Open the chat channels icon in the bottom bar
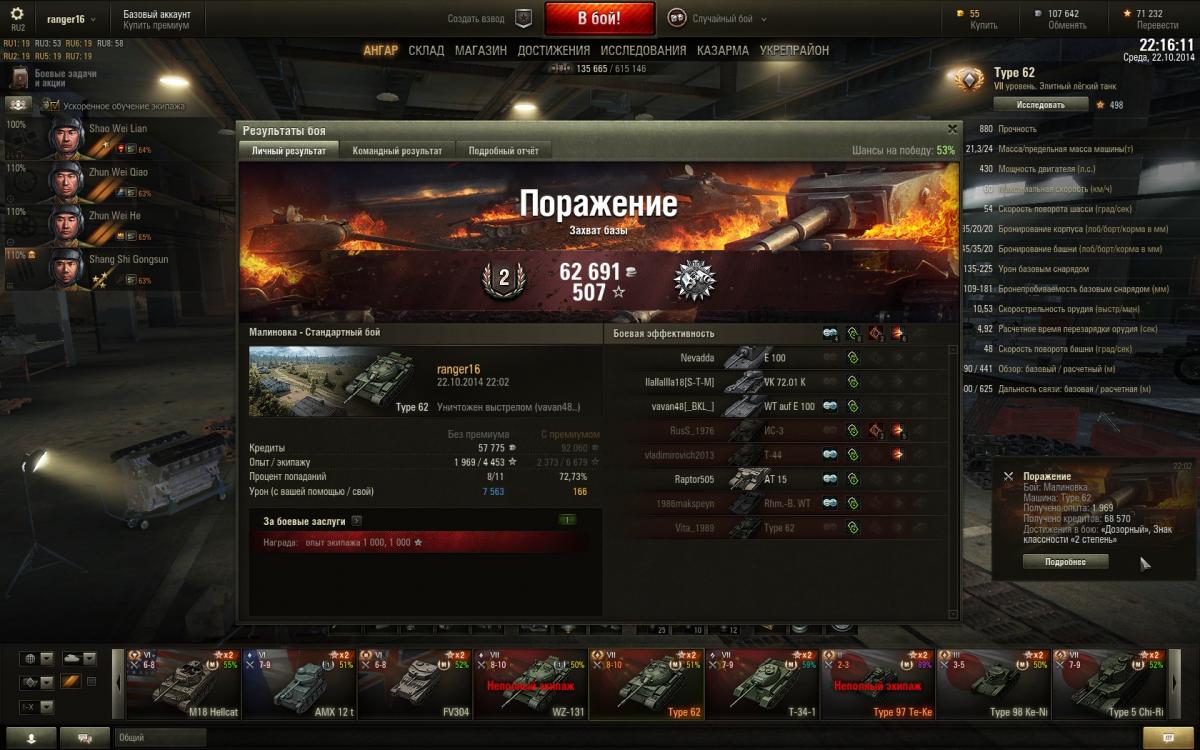The width and height of the screenshot is (1200, 750). click(85, 737)
